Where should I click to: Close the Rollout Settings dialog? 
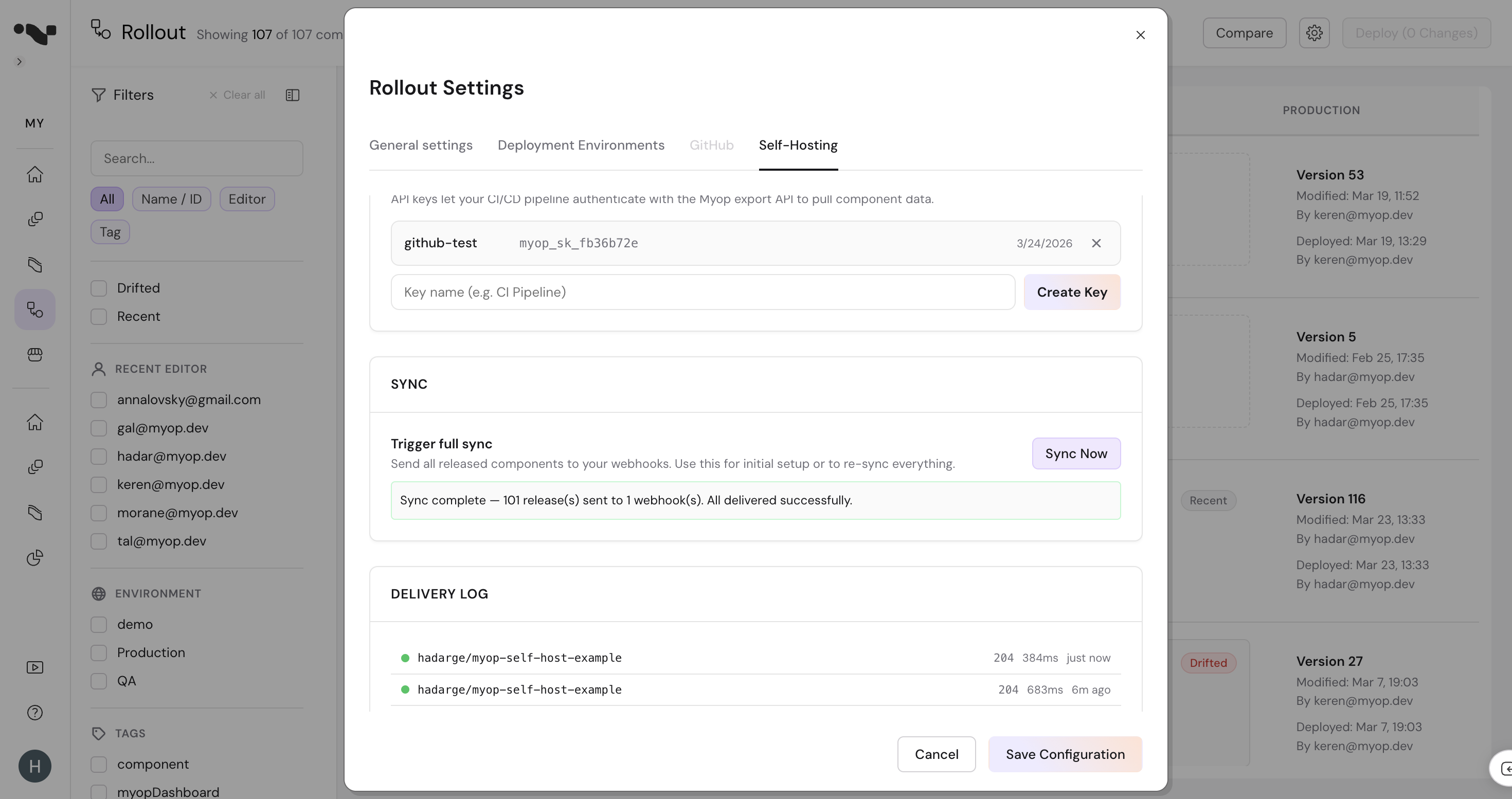1140,35
